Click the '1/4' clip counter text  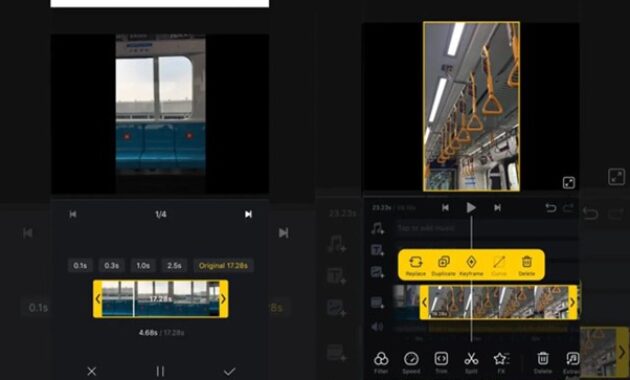click(161, 214)
